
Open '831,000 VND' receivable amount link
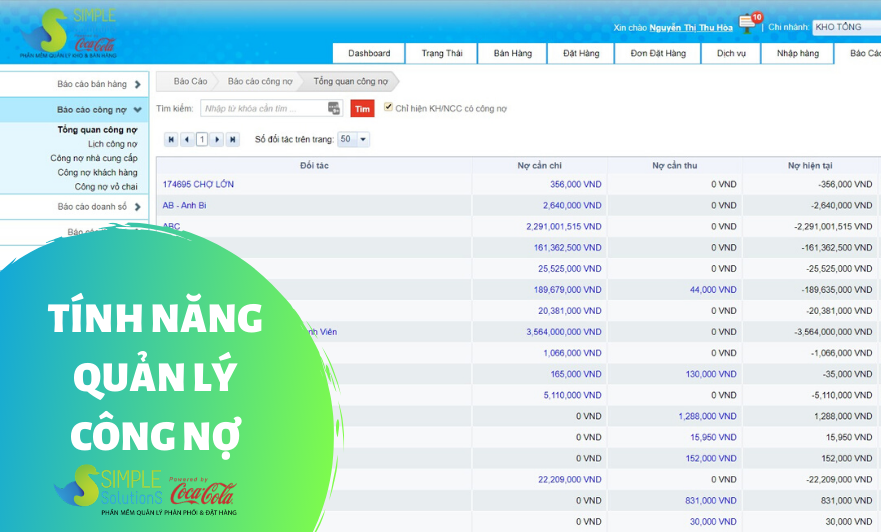(711, 501)
